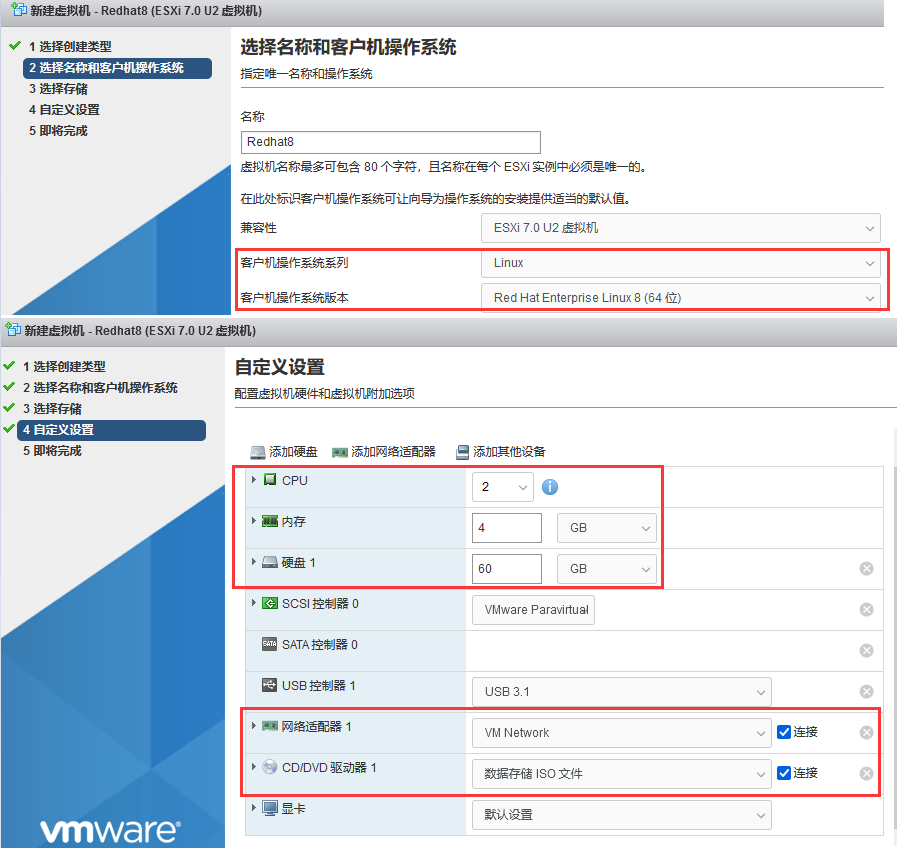Select step 3 storage in upper wizard
897x848 pixels.
click(58, 89)
